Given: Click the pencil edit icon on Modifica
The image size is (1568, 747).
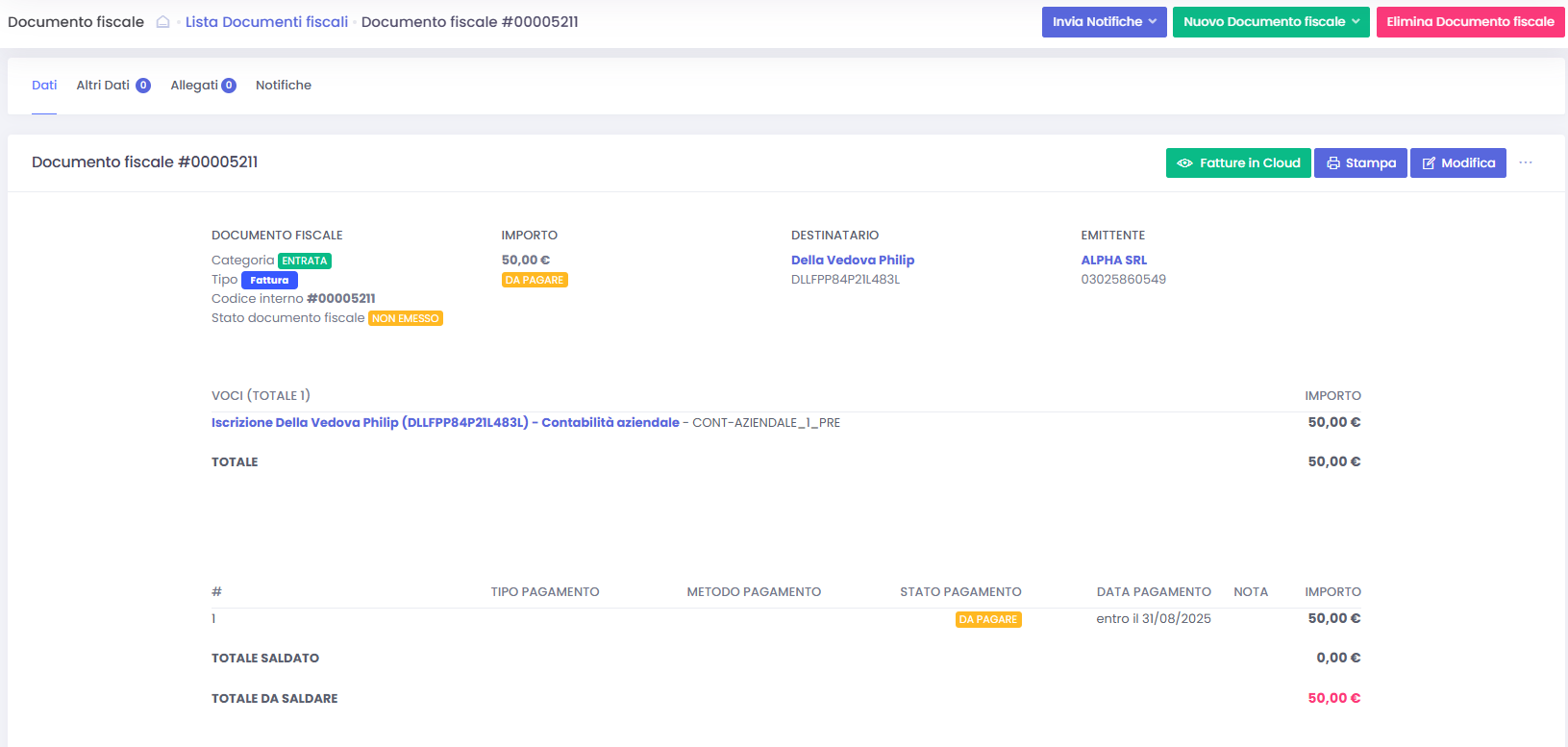Looking at the screenshot, I should tap(1429, 163).
